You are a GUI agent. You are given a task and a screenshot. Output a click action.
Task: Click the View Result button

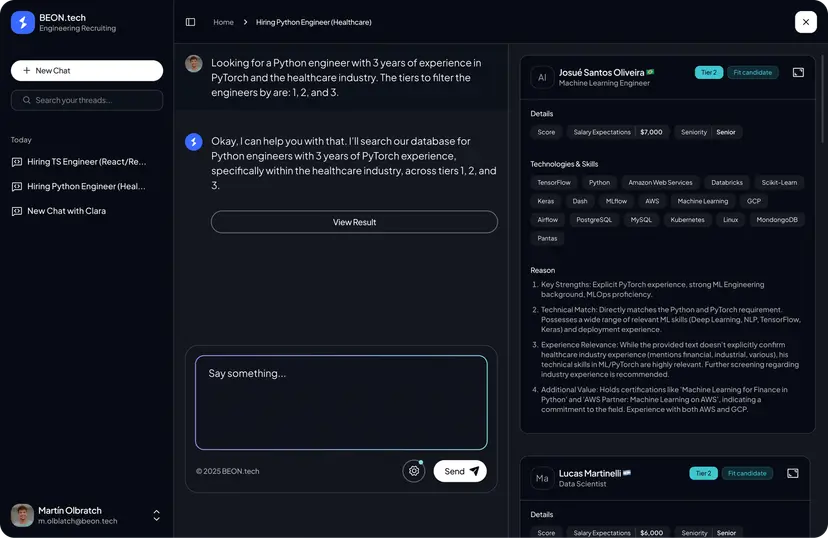tap(354, 222)
